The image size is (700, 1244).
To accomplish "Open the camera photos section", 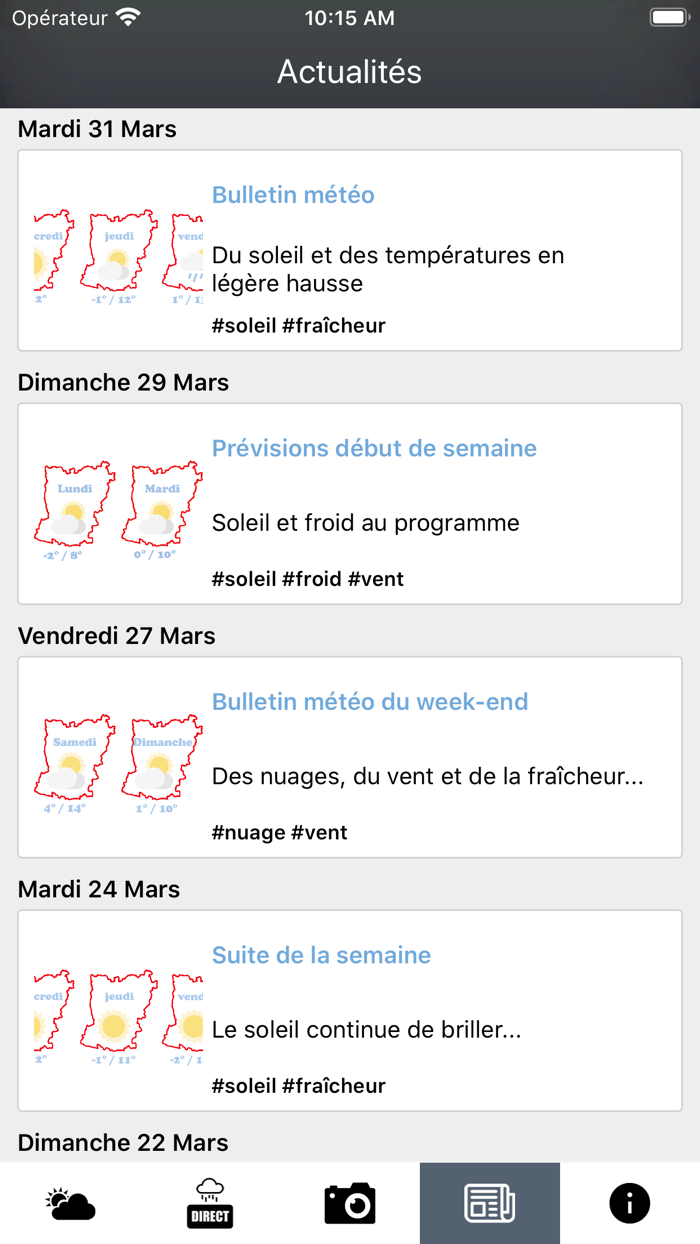I will click(x=350, y=1203).
